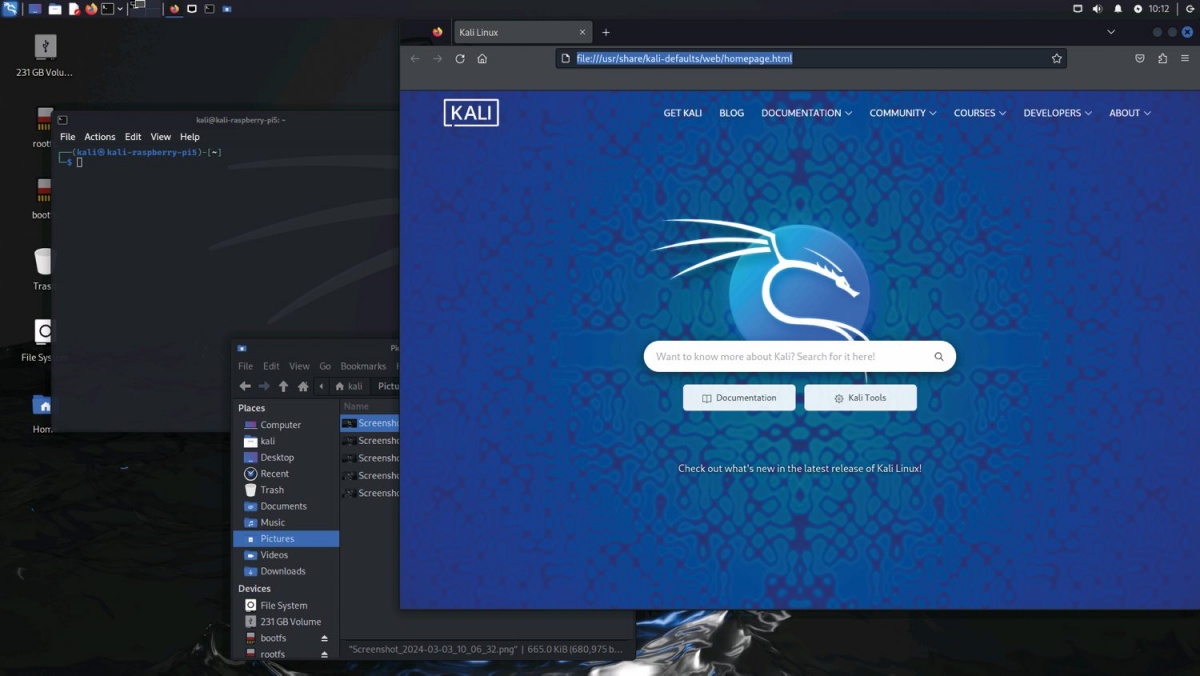Screen dimensions: 1200x676
Task: Click the Kali Tools button
Action: [x=860, y=398]
